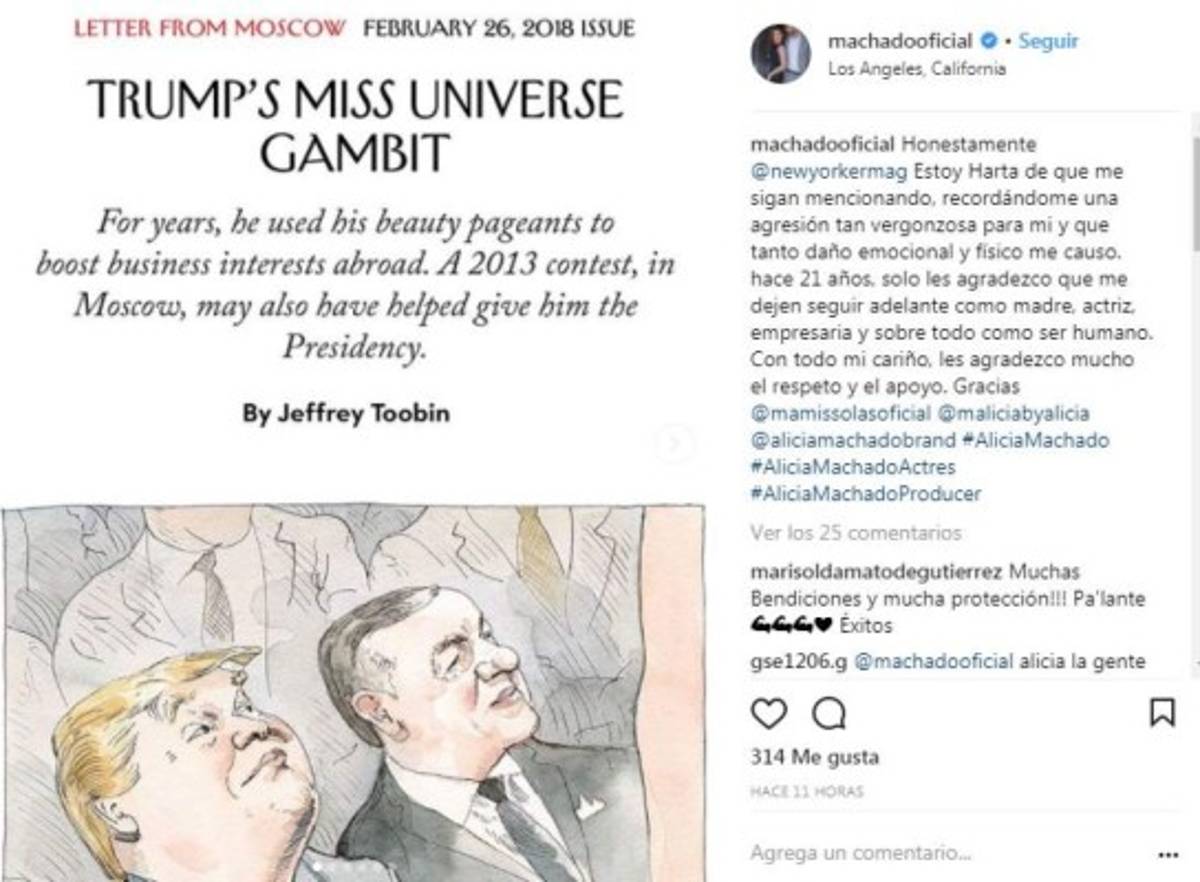Click the comment speech bubble icon

click(829, 714)
